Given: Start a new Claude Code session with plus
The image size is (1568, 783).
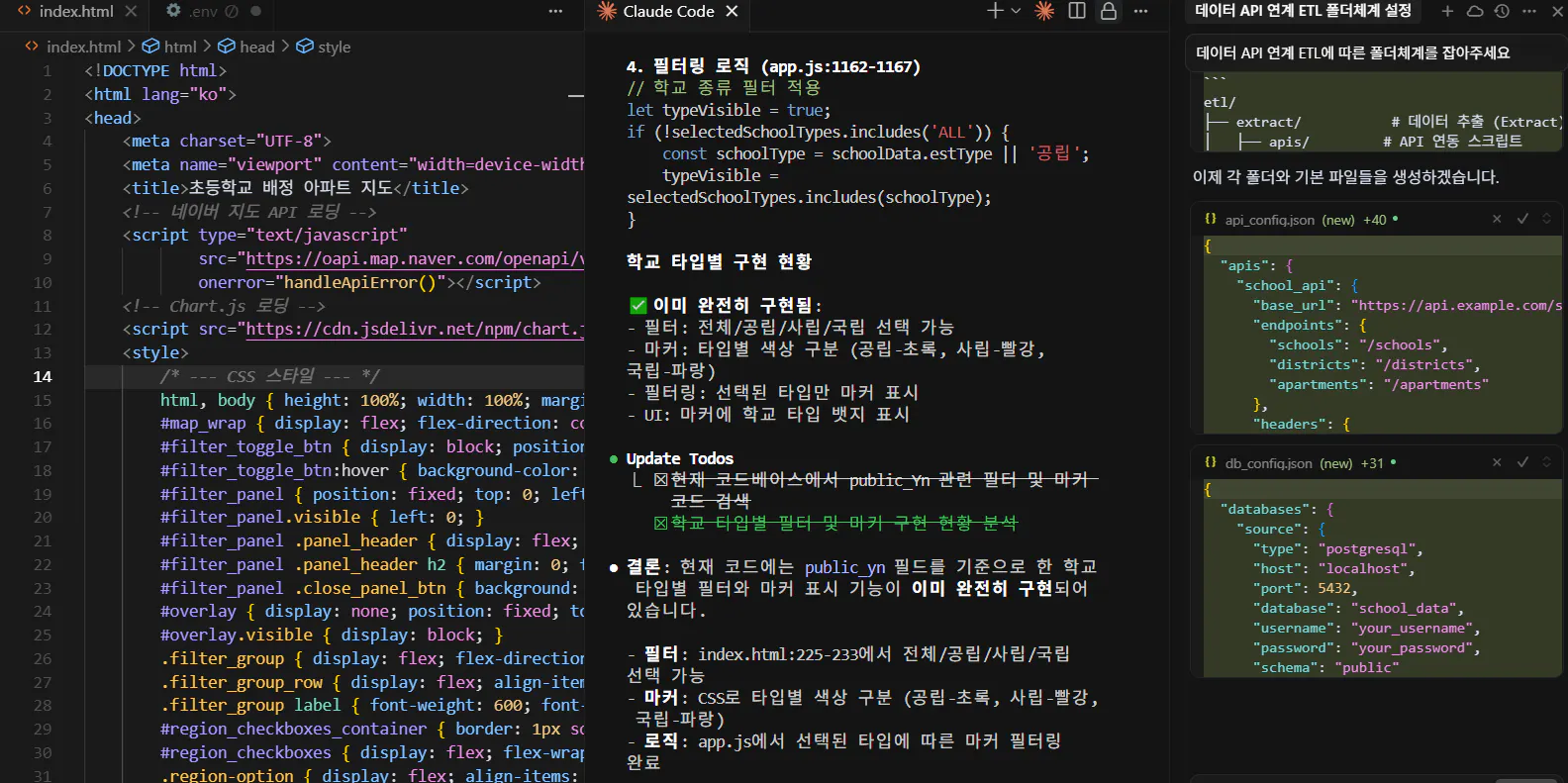Looking at the screenshot, I should pyautogui.click(x=995, y=11).
